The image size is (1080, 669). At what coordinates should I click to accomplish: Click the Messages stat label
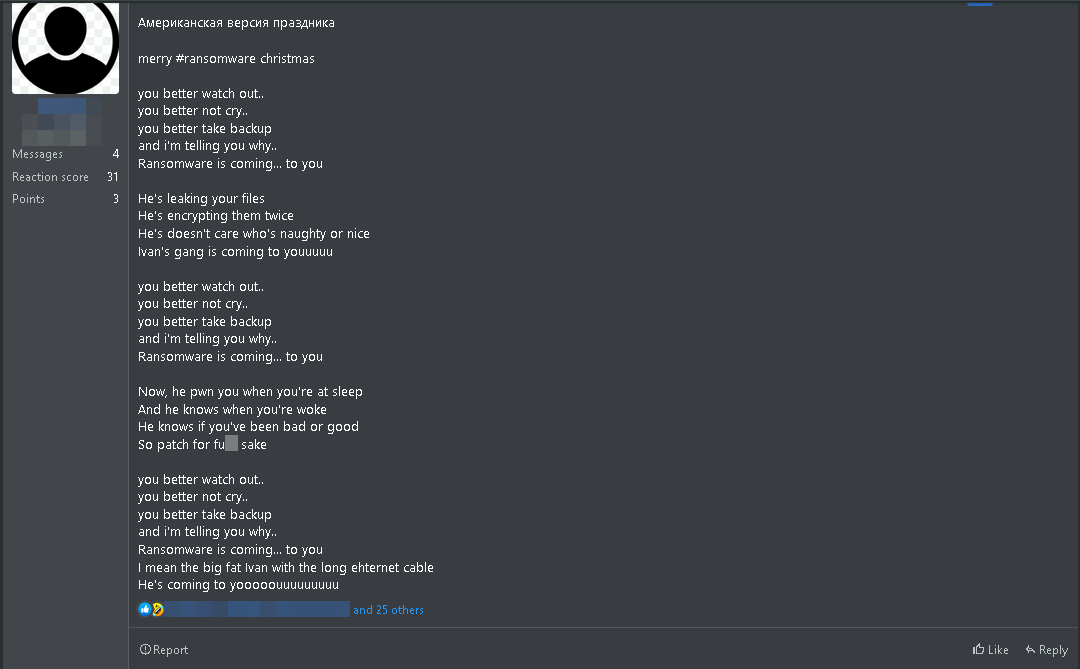[37, 154]
